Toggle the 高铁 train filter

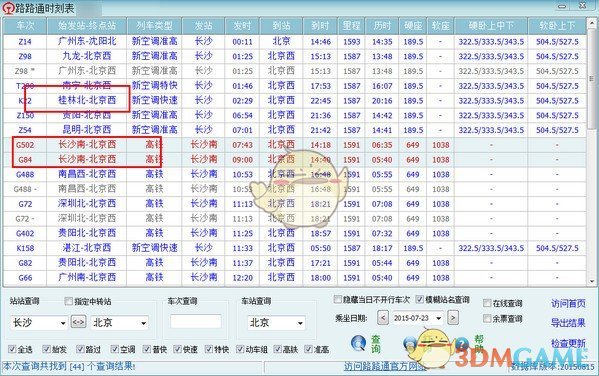pyautogui.click(x=278, y=349)
